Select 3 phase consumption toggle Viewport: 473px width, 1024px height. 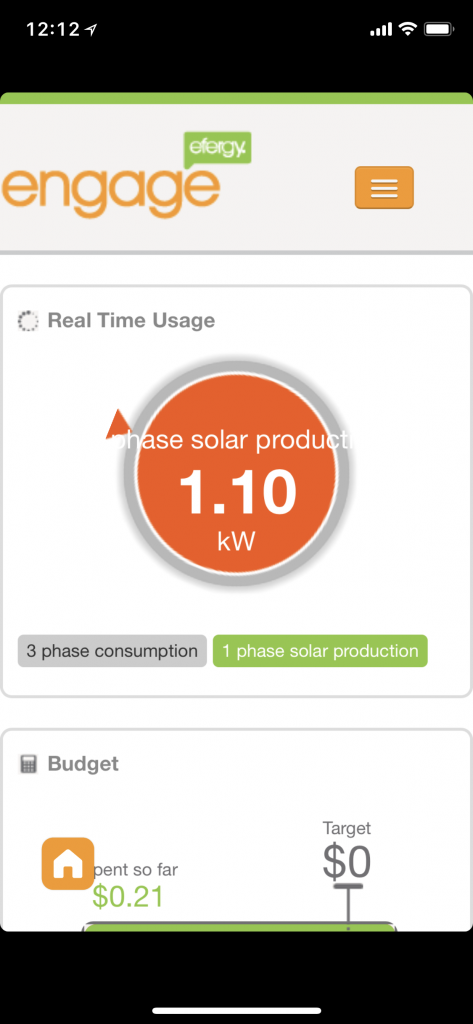pyautogui.click(x=112, y=651)
